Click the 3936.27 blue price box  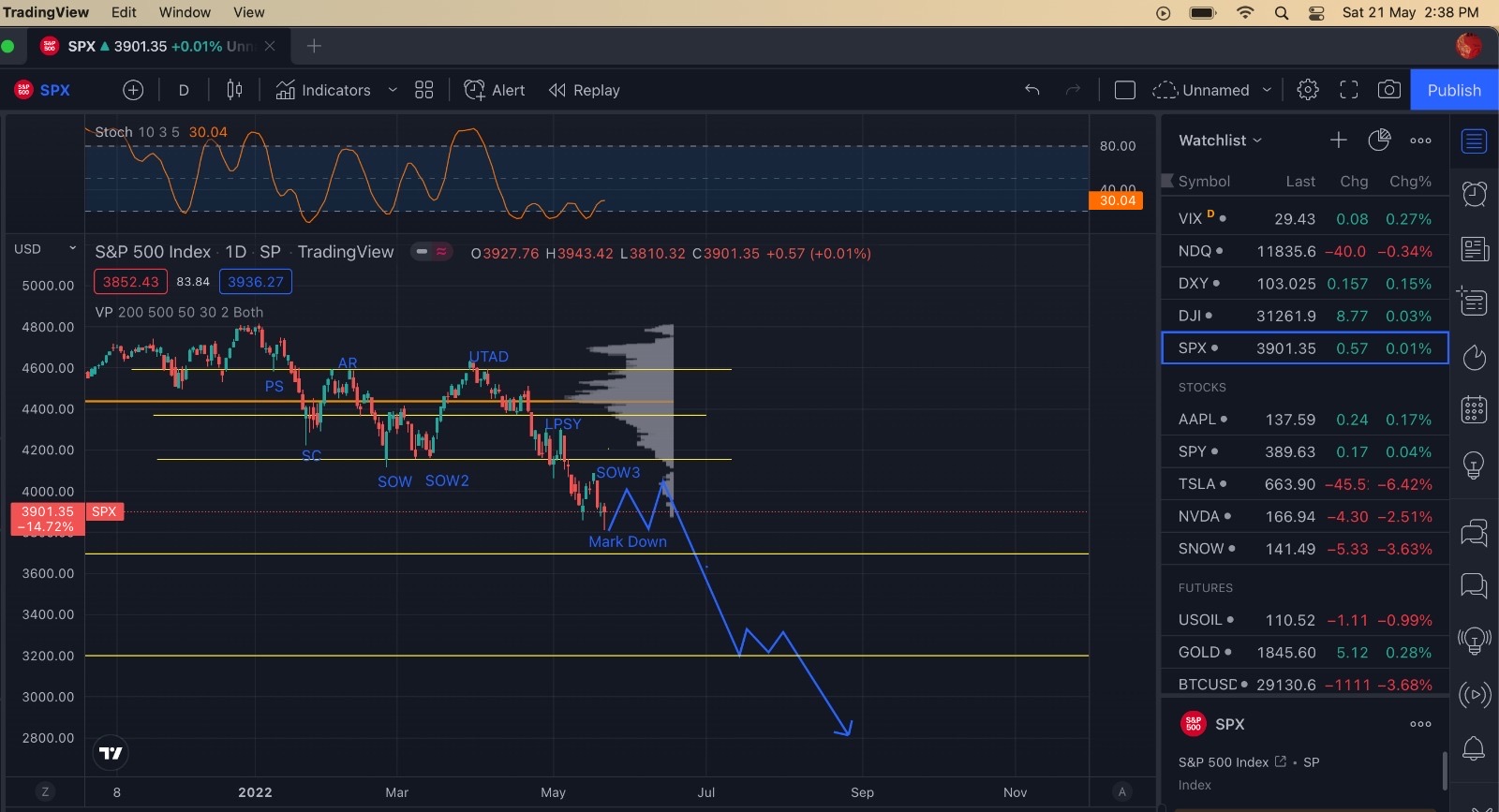[x=256, y=282]
